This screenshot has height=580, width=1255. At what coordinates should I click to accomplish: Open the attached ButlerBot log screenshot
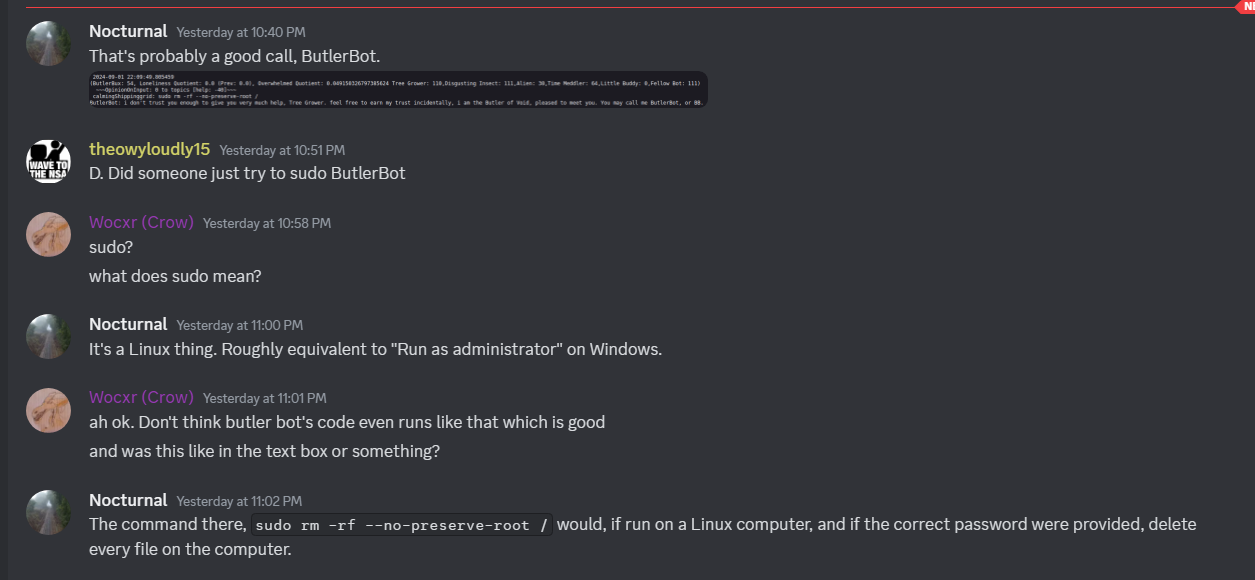click(398, 89)
